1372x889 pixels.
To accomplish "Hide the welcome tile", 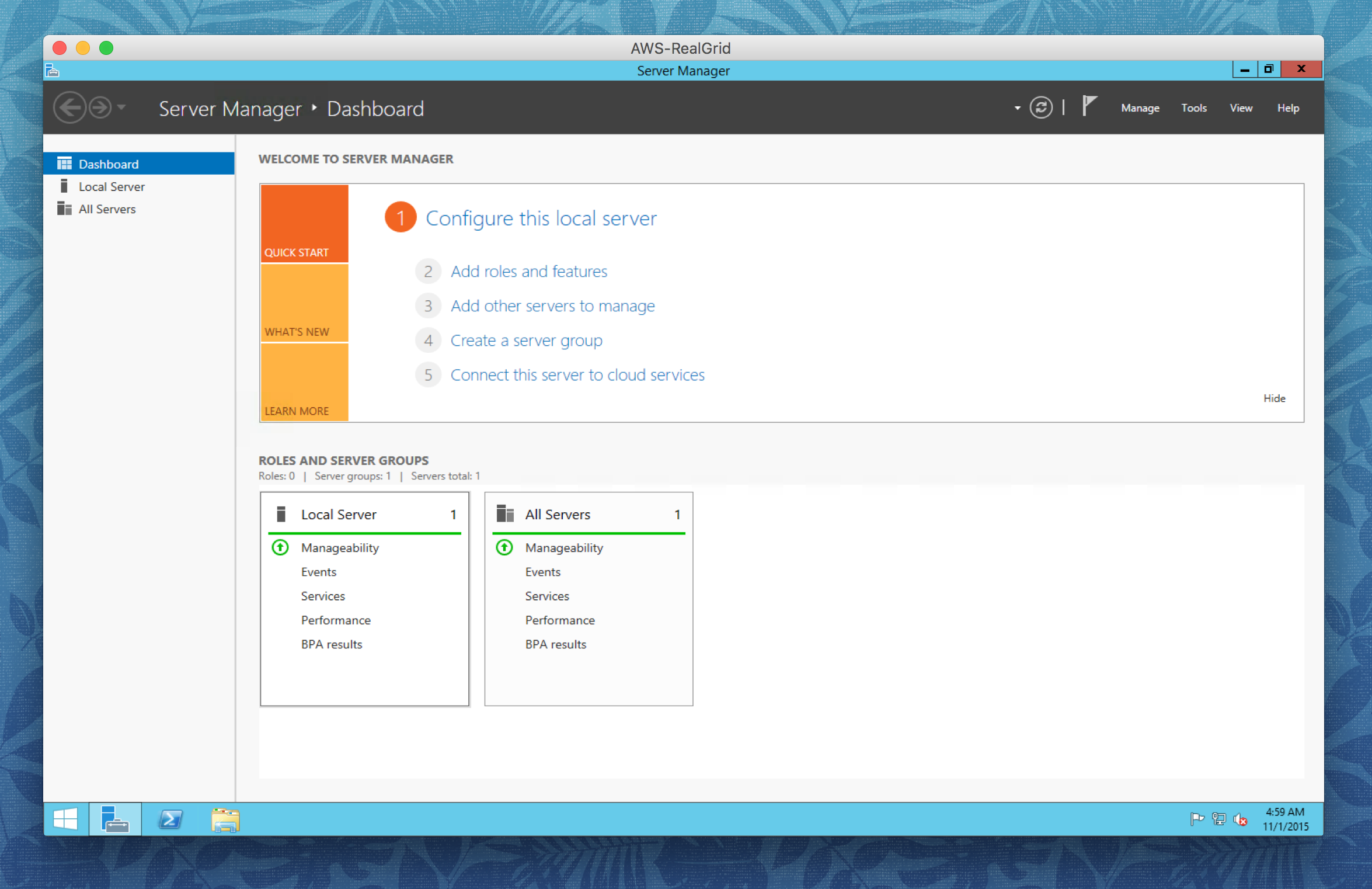I will [x=1274, y=398].
